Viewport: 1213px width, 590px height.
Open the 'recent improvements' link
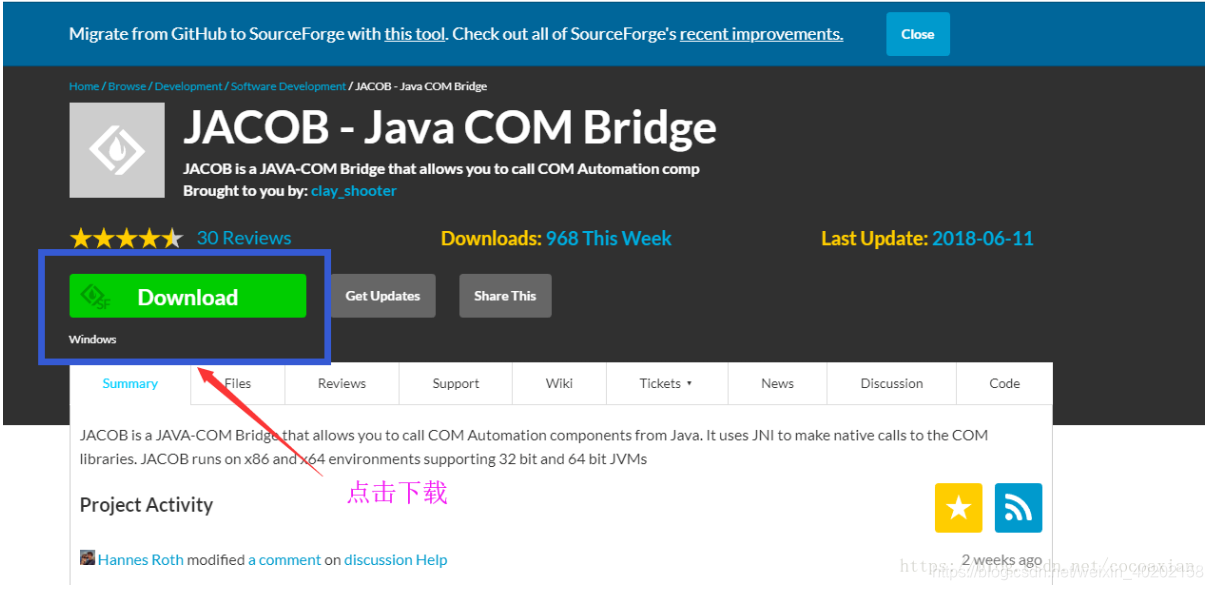pyautogui.click(x=761, y=34)
